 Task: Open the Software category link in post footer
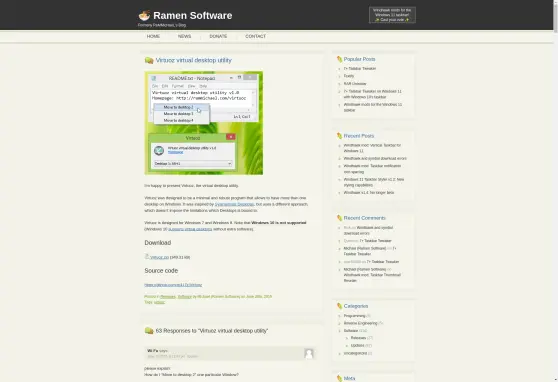tap(184, 297)
